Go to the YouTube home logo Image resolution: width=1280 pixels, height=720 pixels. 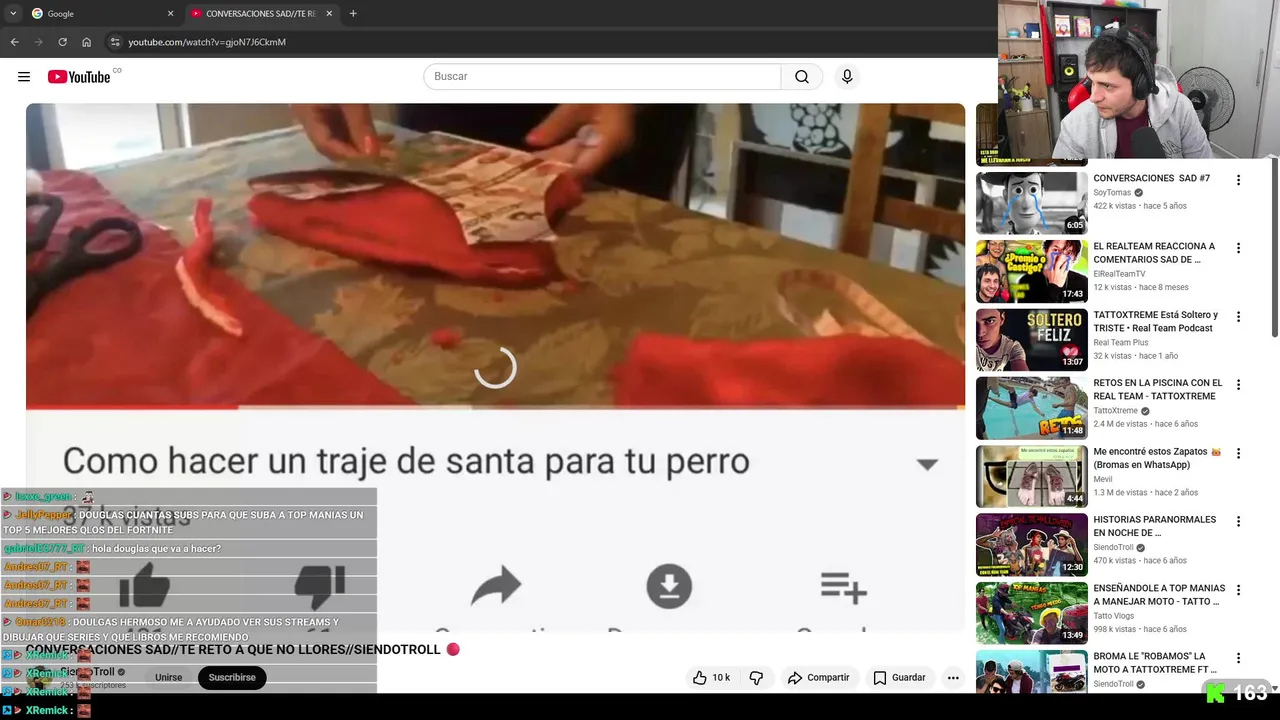79,77
